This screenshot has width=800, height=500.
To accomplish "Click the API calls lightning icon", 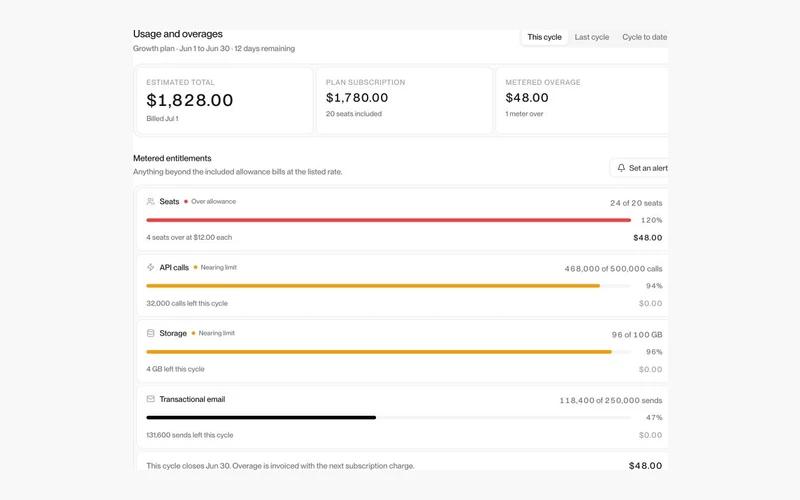I will click(151, 267).
